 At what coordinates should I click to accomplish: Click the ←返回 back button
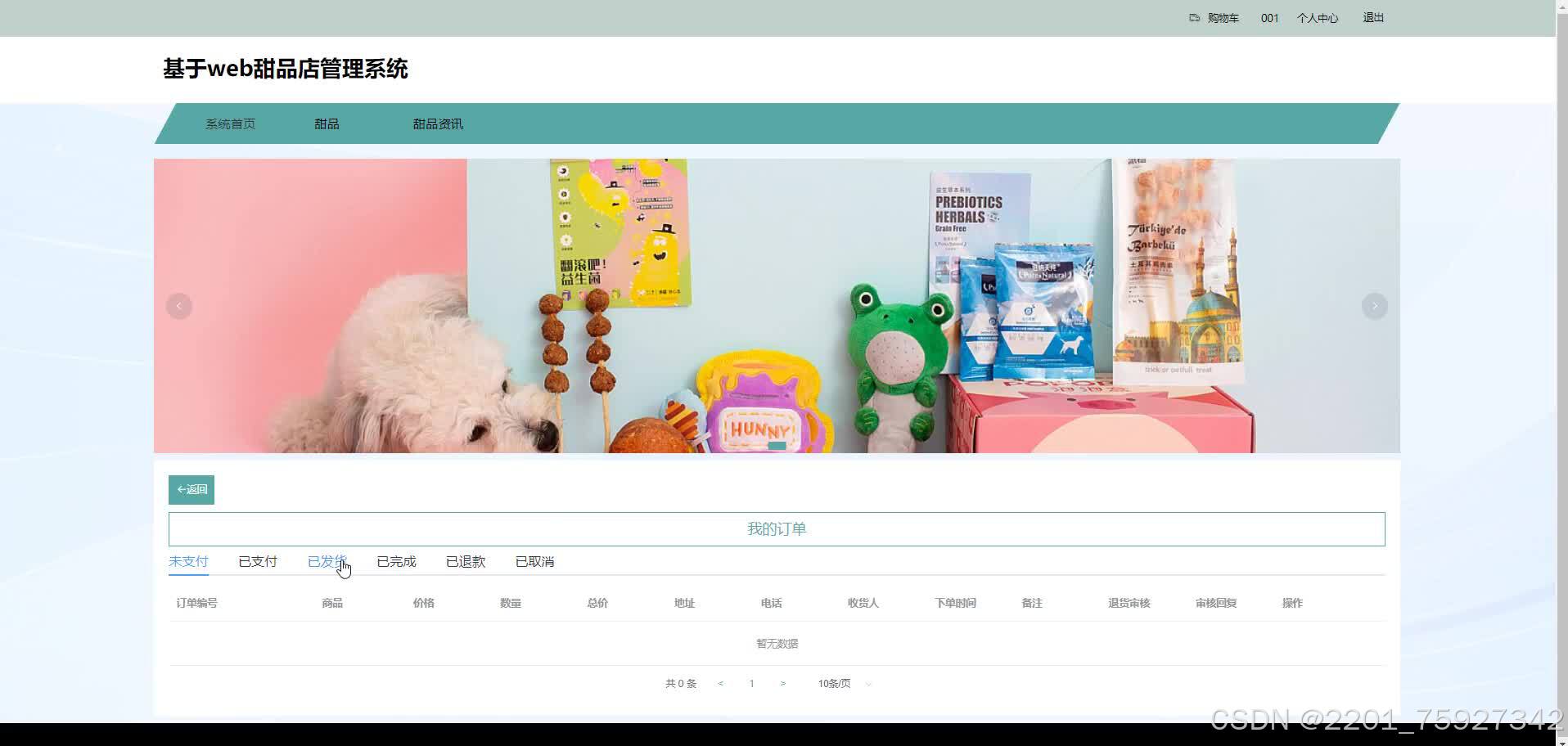point(191,490)
